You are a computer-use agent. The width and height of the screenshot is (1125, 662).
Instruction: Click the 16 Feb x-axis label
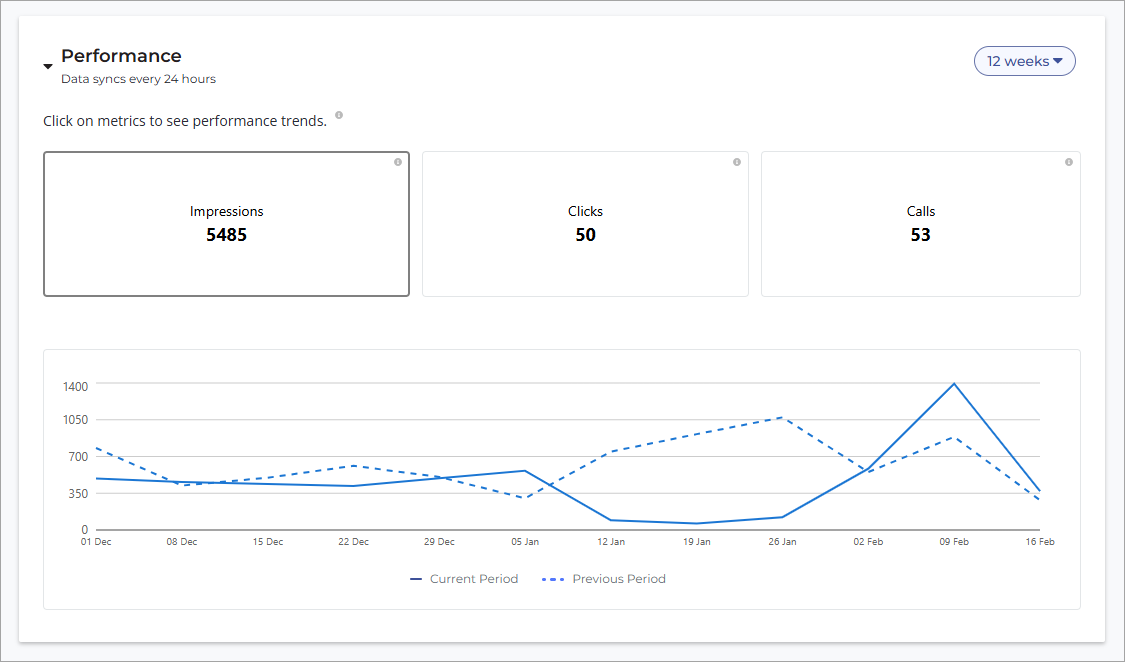point(1039,542)
